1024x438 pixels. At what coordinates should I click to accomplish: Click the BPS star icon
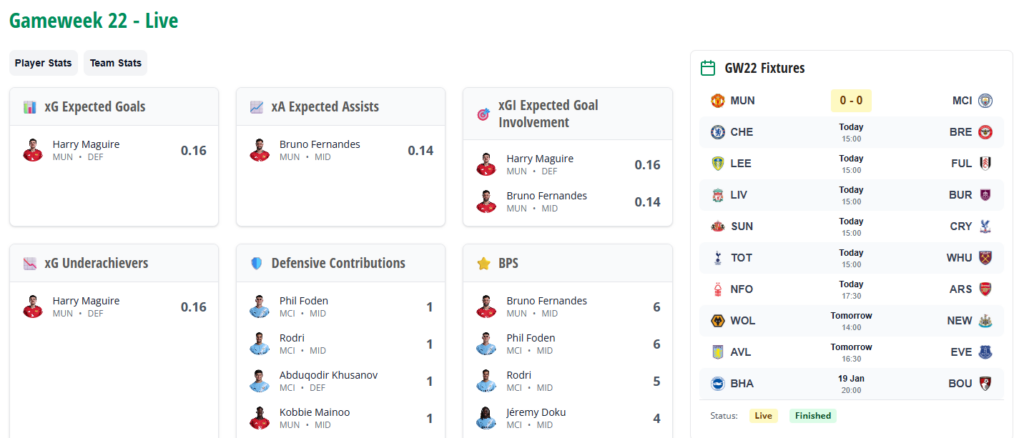pyautogui.click(x=483, y=263)
